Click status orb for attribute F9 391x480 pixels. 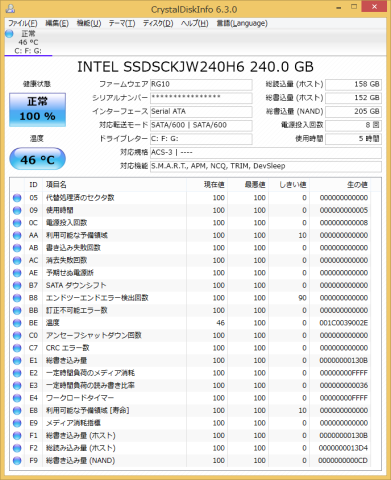17,461
